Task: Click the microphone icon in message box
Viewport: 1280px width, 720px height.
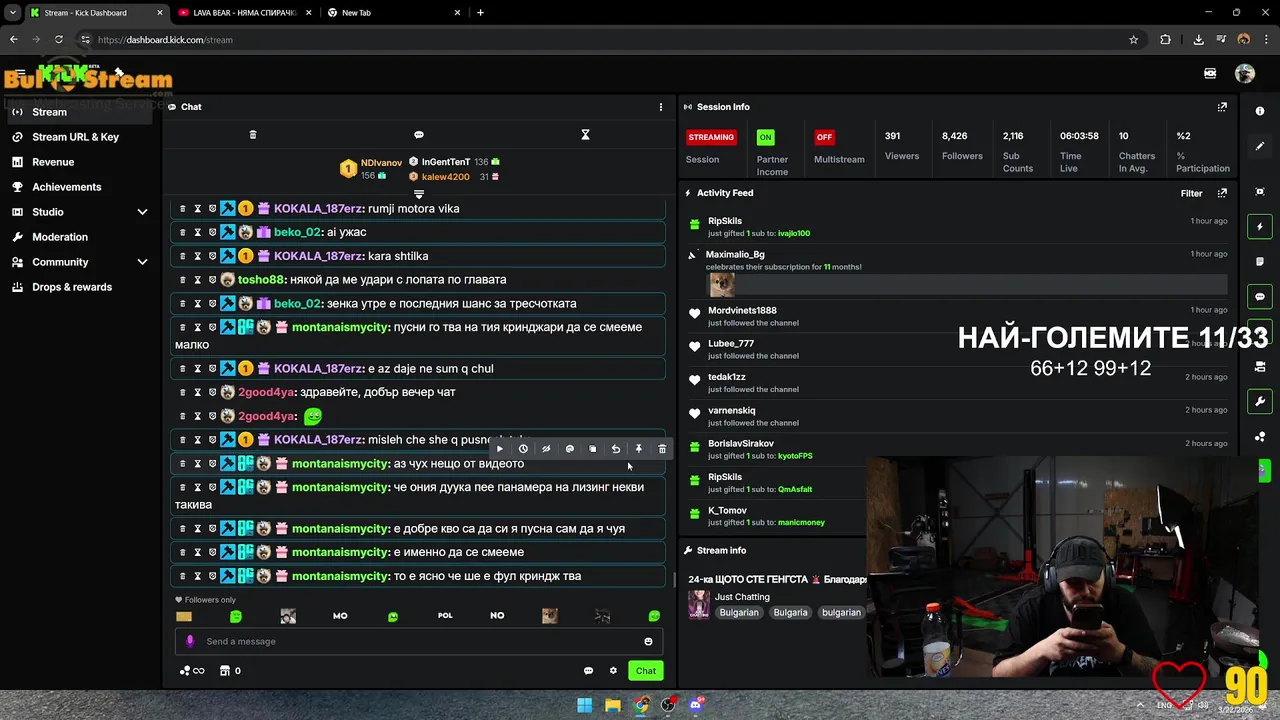Action: pos(190,642)
